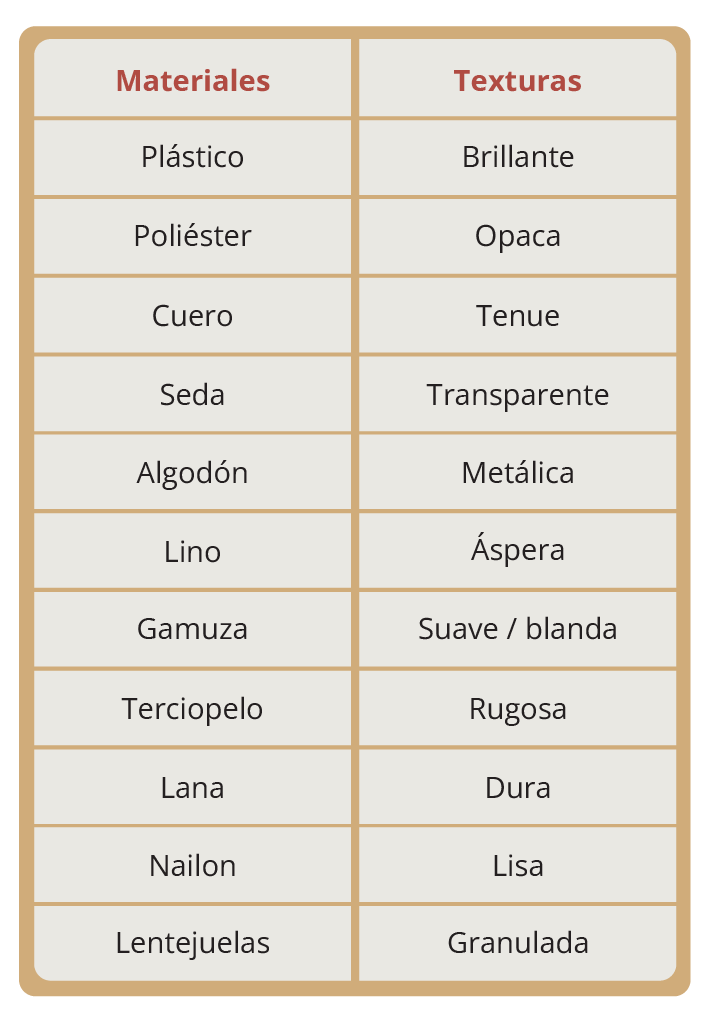Viewport: 715px width, 1013px height.
Task: Click the Áspera texture cell
Action: 517,551
